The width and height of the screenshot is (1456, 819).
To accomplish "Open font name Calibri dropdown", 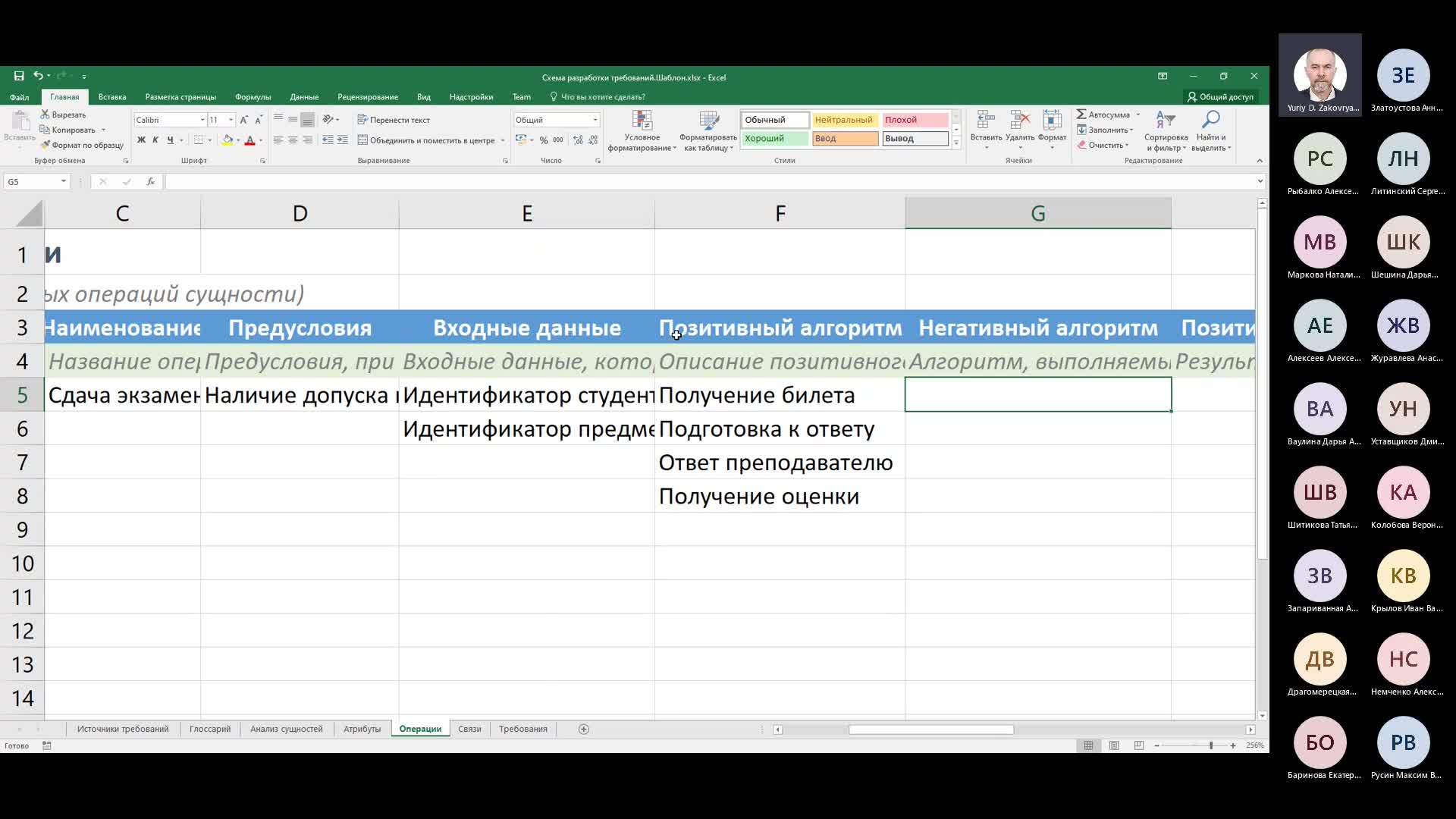I will click(x=202, y=120).
